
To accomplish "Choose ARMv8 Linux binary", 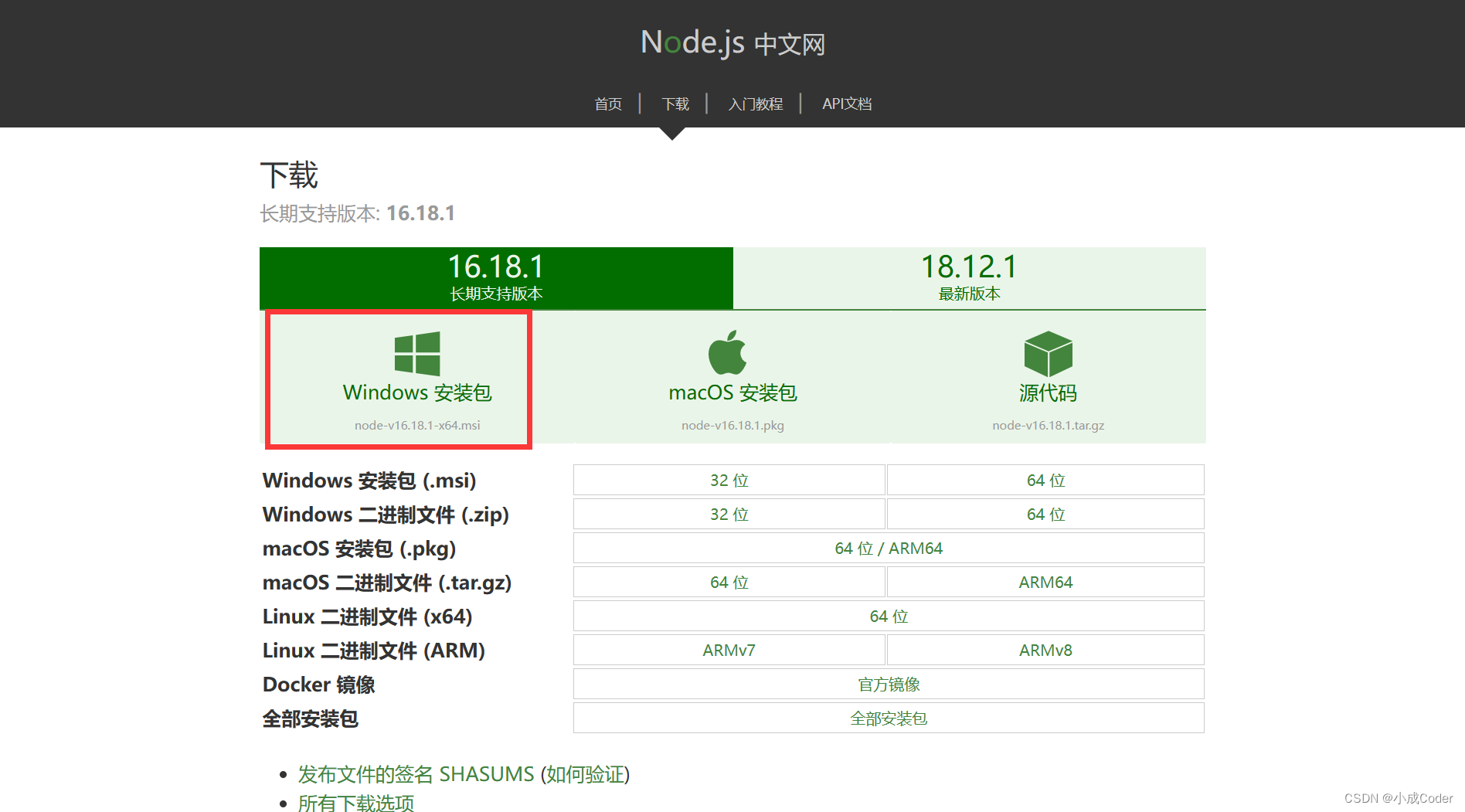I will 1045,650.
